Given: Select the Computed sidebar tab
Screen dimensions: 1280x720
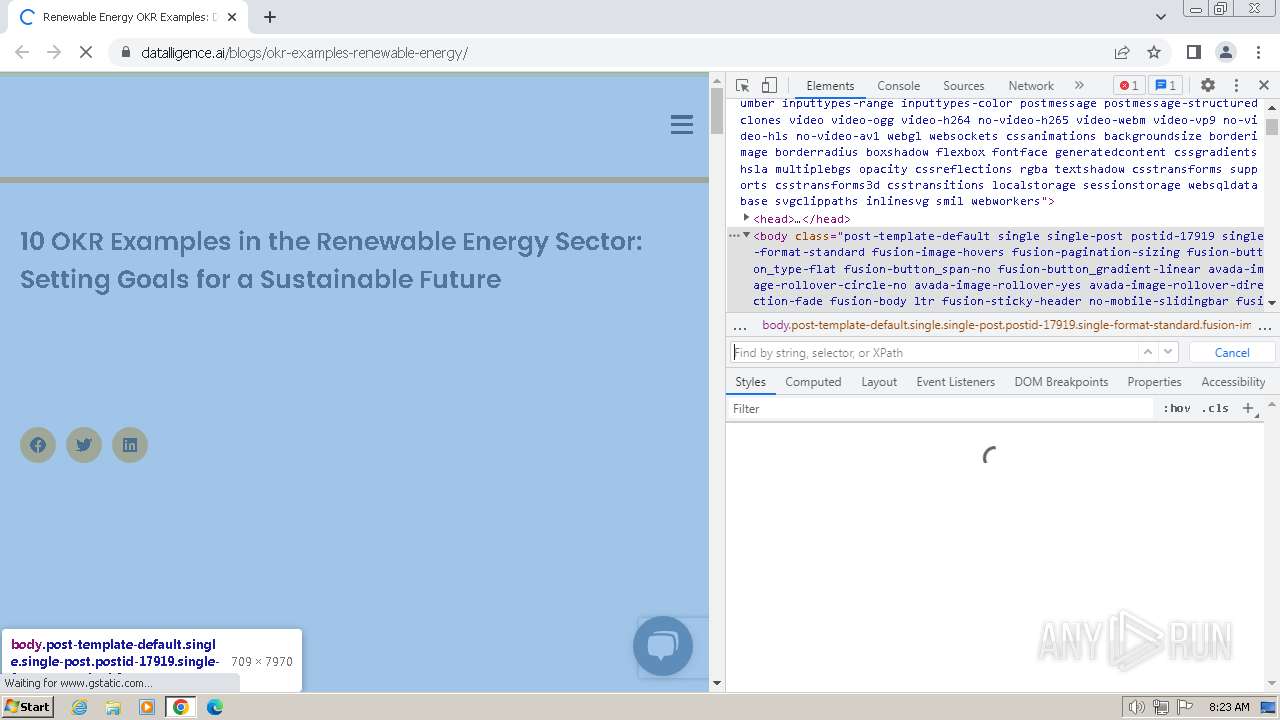Looking at the screenshot, I should tap(813, 382).
